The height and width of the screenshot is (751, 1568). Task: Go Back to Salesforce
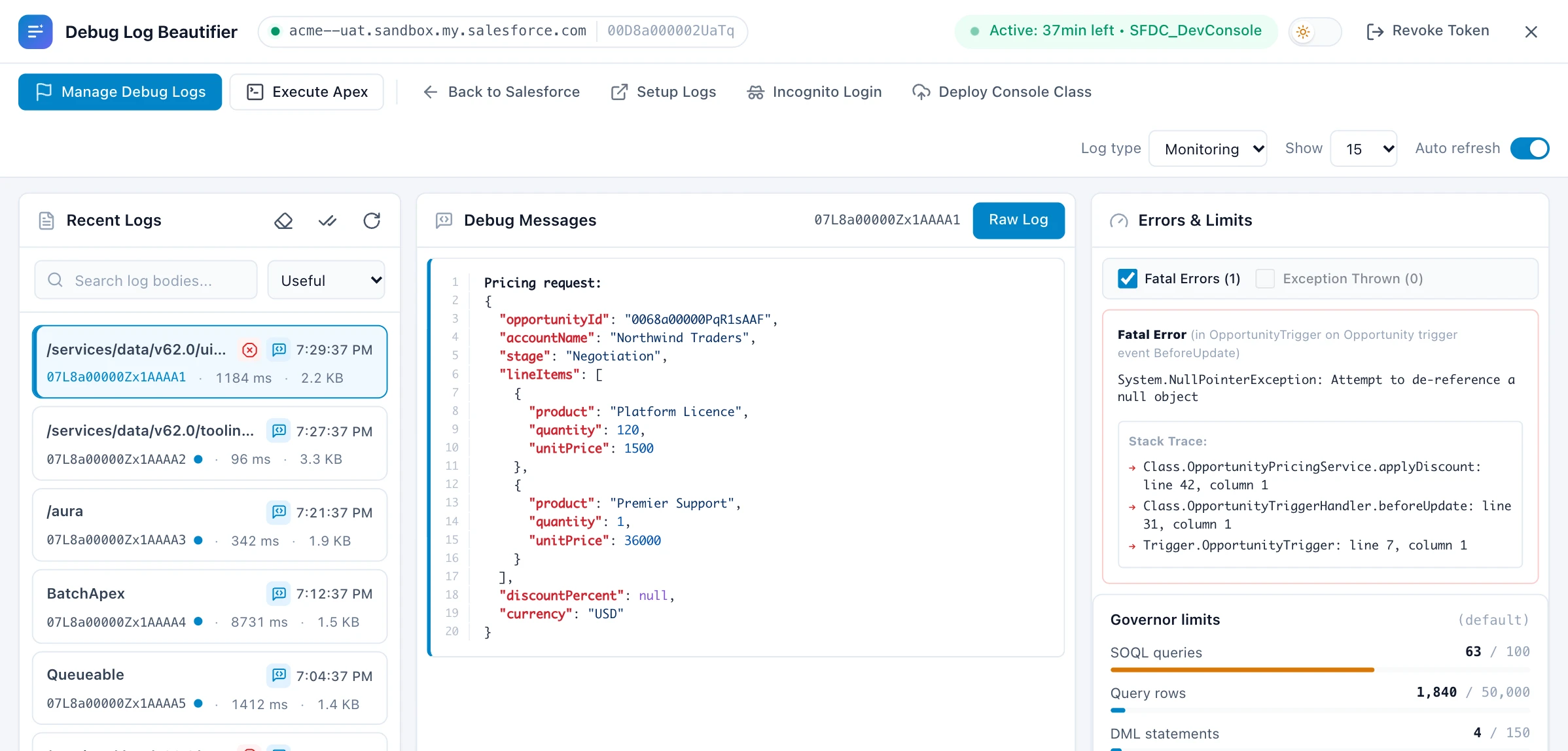[x=501, y=92]
